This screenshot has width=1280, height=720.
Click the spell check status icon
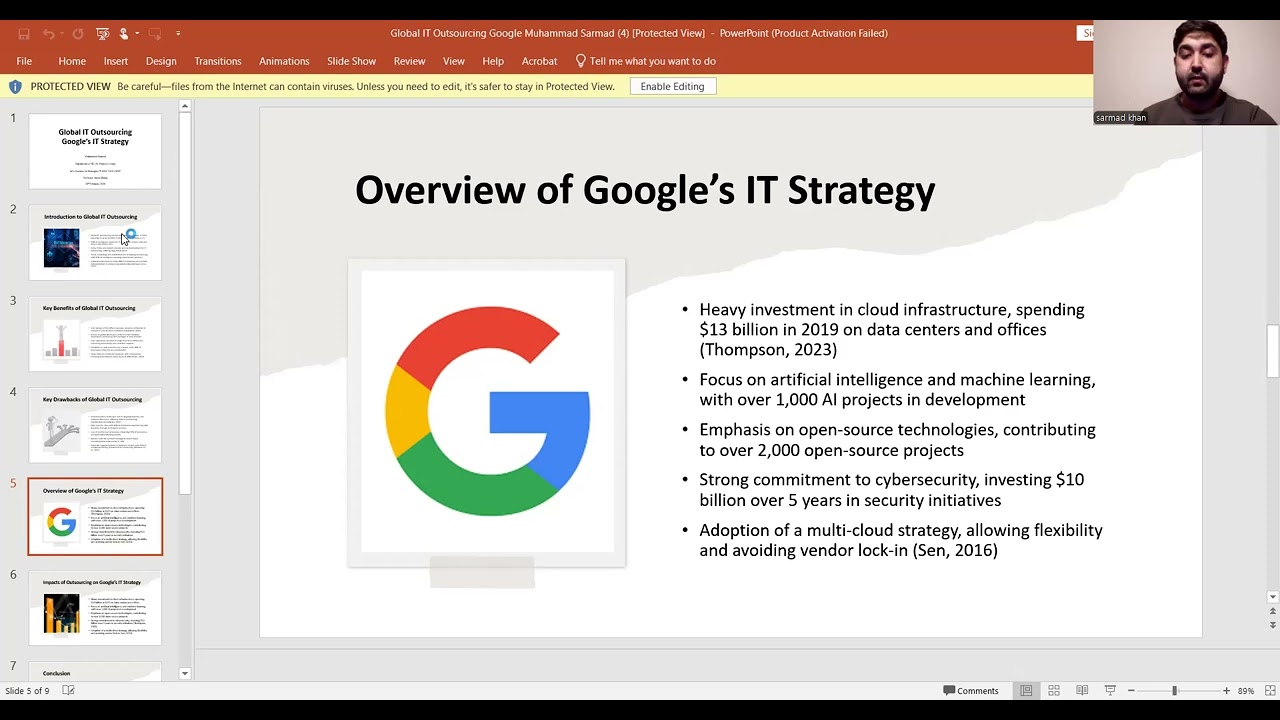click(68, 691)
